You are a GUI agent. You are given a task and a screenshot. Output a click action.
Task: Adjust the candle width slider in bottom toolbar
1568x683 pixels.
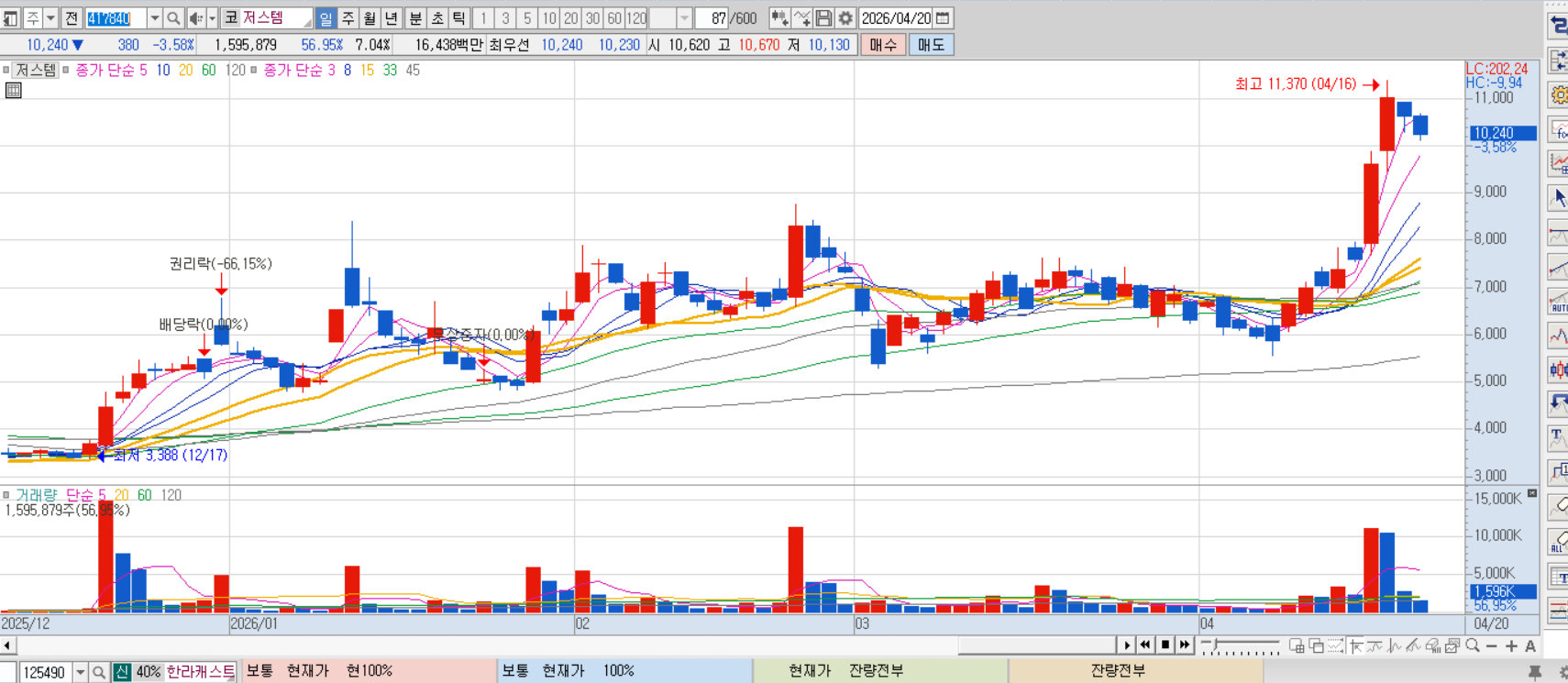[1240, 645]
